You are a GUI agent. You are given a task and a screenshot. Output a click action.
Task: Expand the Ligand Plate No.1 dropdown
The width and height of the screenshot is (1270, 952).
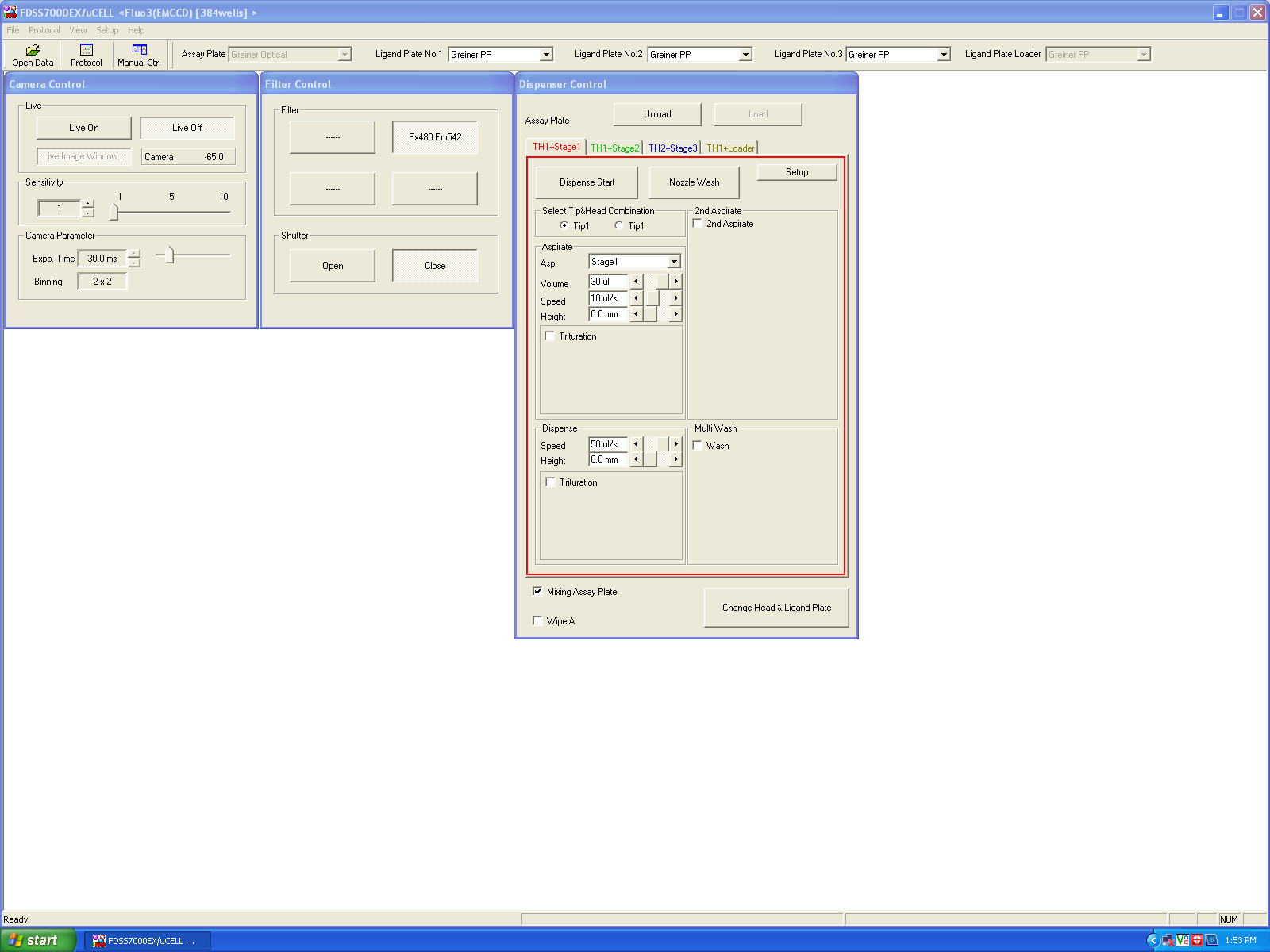(x=546, y=55)
